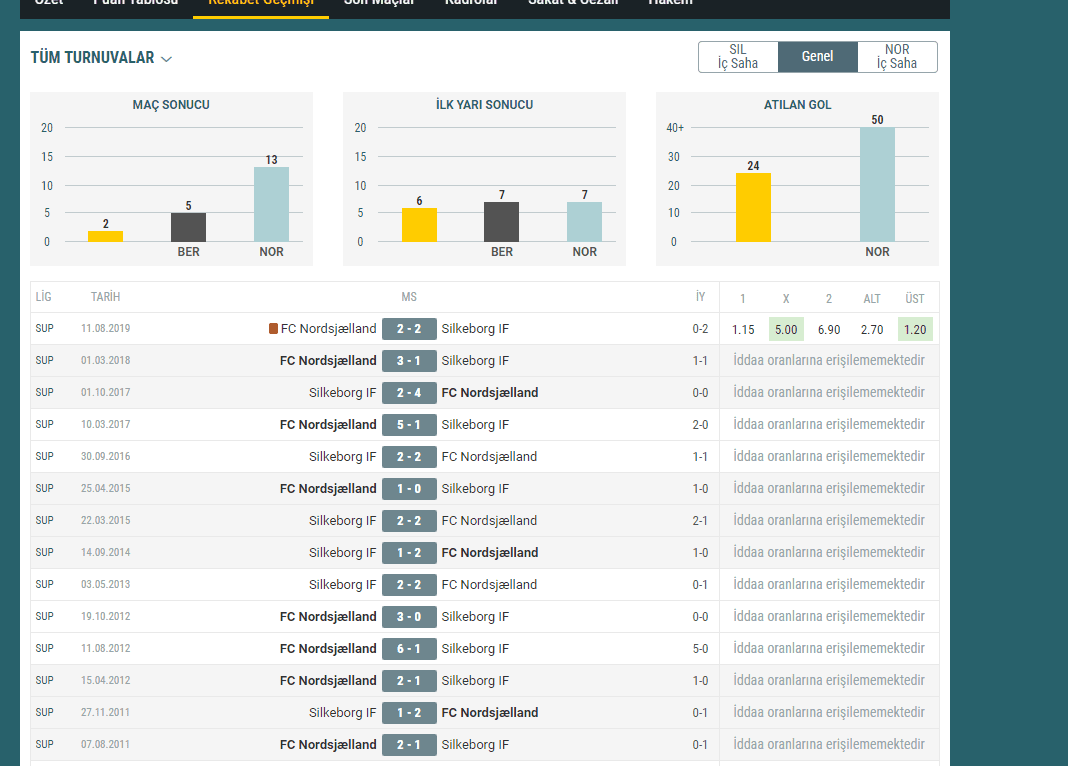
Task: Open Silkeborg IF in the 01.03.2018 row
Action: [x=475, y=361]
